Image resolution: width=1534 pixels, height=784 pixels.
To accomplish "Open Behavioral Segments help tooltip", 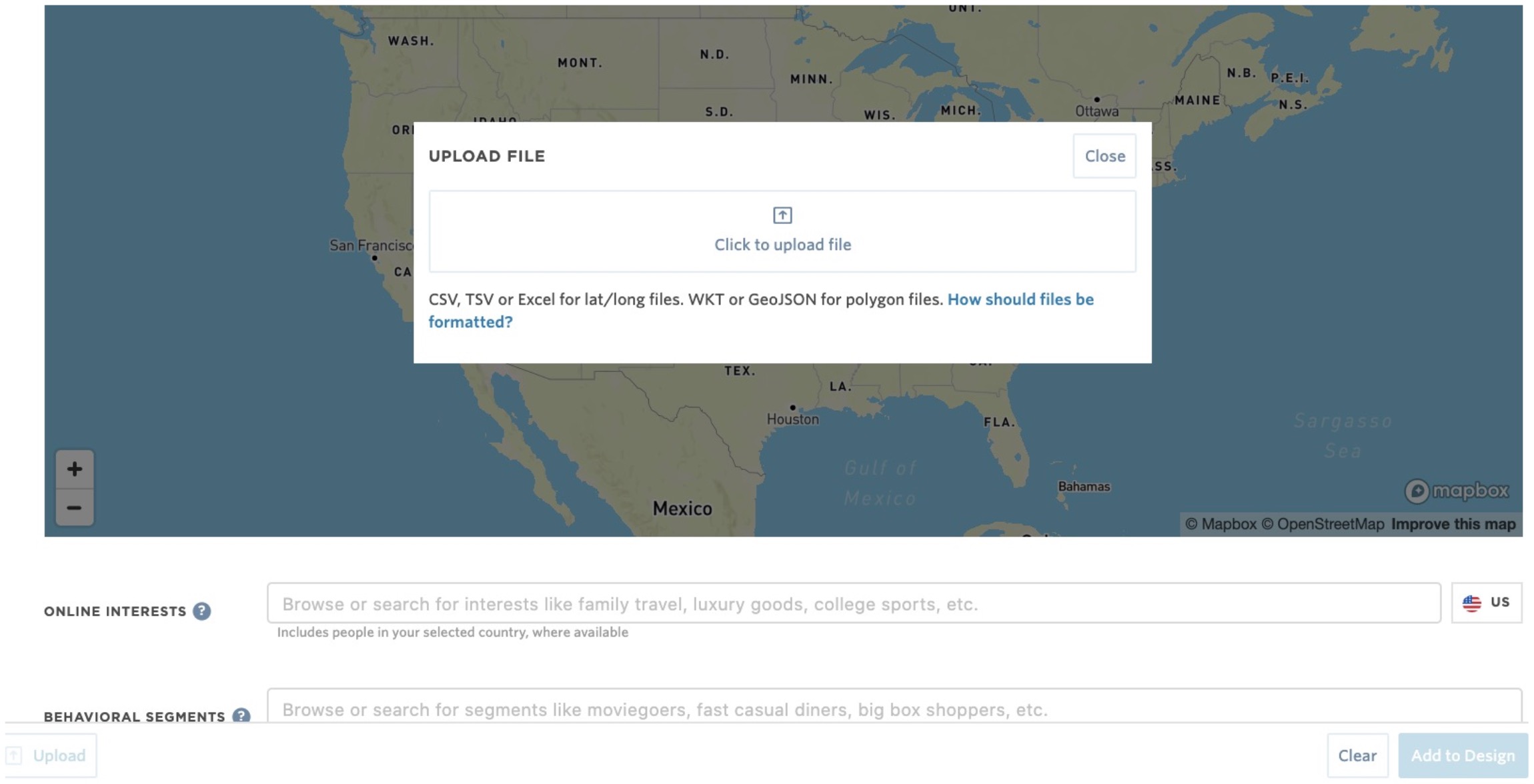I will coord(241,716).
